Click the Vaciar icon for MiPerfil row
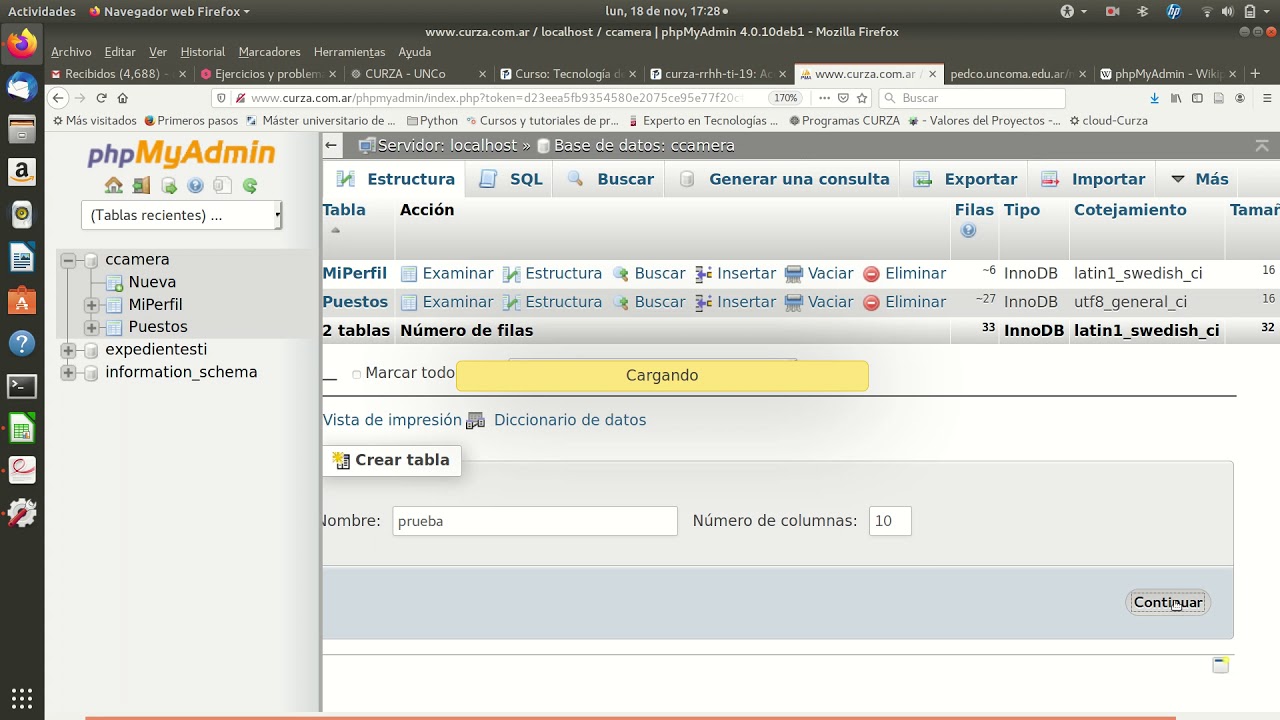This screenshot has width=1280, height=720. (x=794, y=274)
